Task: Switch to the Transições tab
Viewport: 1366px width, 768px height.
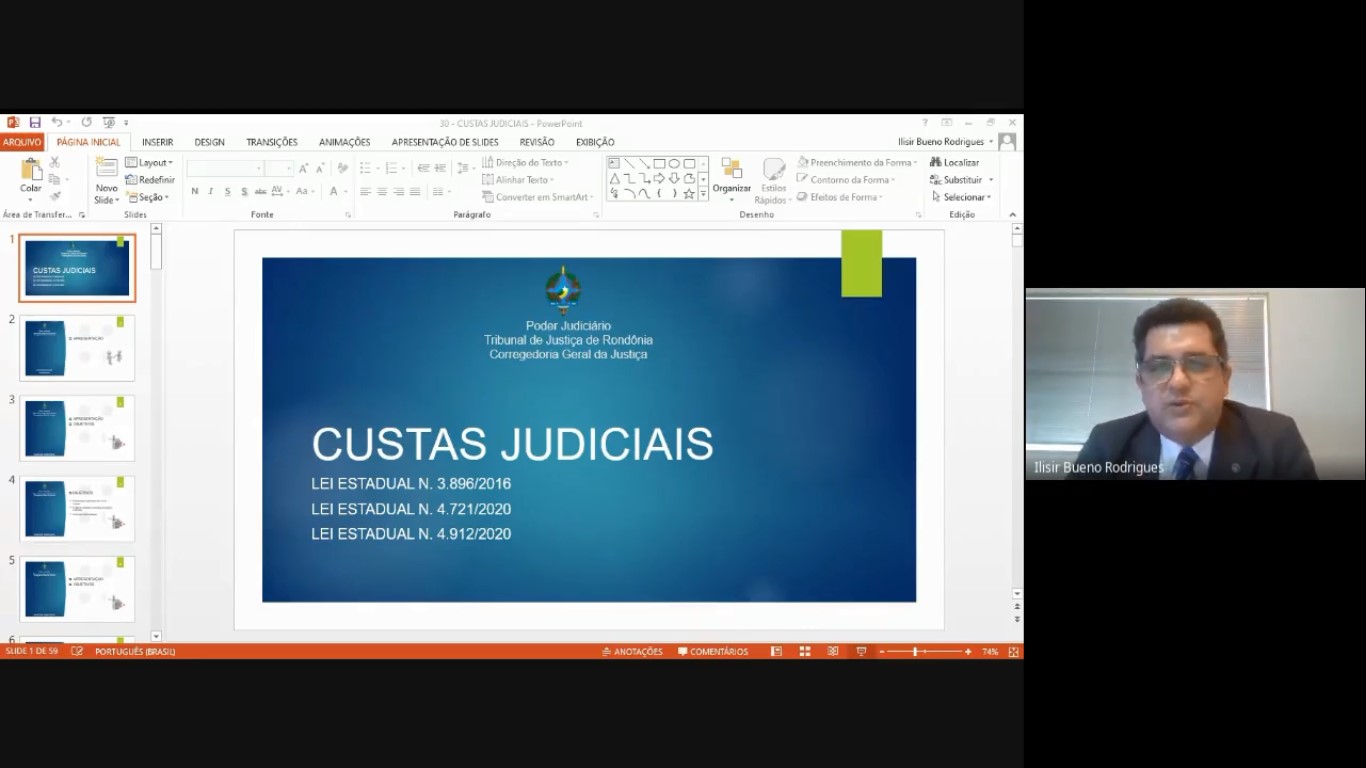Action: (271, 142)
